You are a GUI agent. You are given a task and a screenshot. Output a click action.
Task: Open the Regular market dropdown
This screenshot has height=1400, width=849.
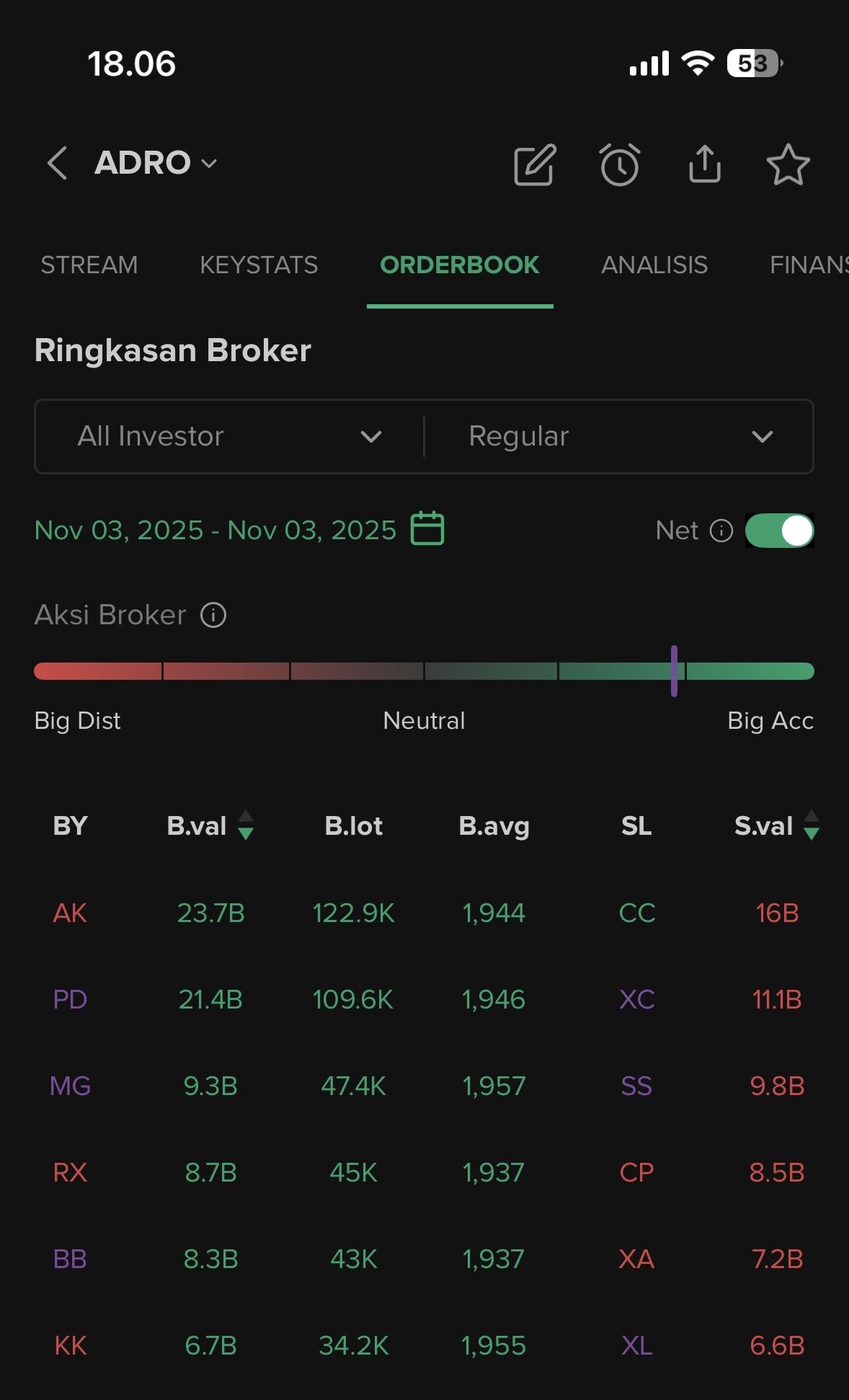[x=620, y=436]
